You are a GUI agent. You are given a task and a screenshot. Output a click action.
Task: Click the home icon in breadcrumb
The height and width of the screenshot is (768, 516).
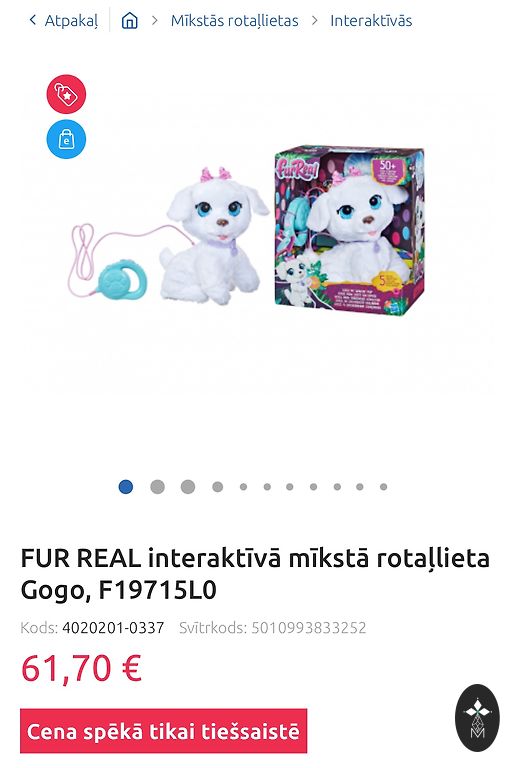129,21
